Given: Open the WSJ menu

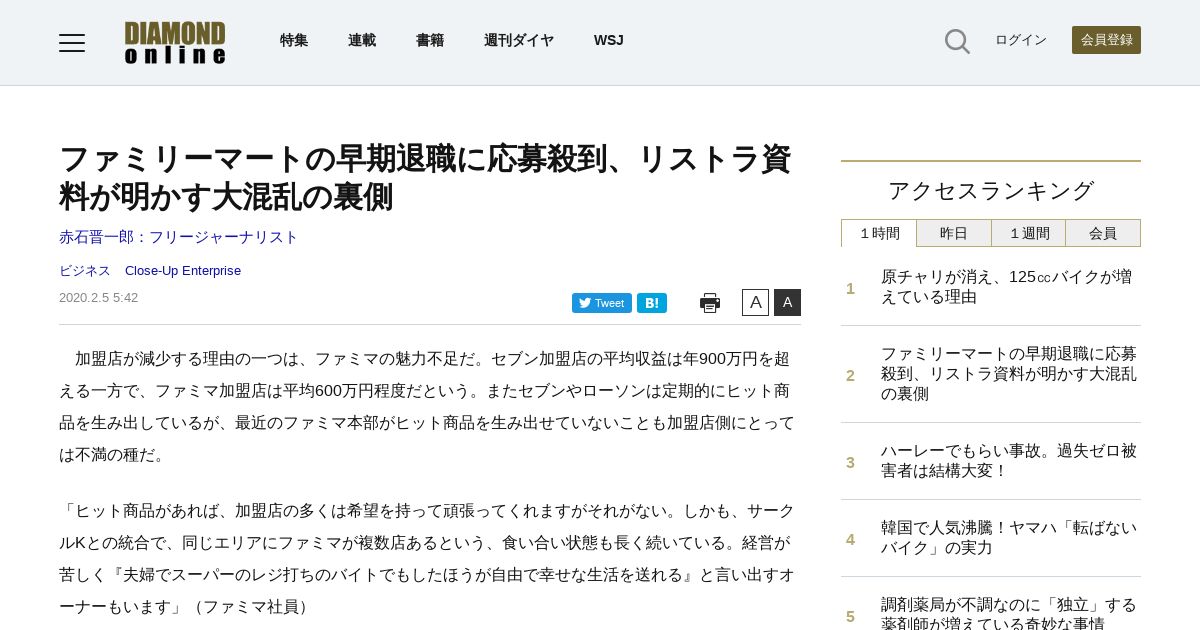Looking at the screenshot, I should click(x=609, y=40).
